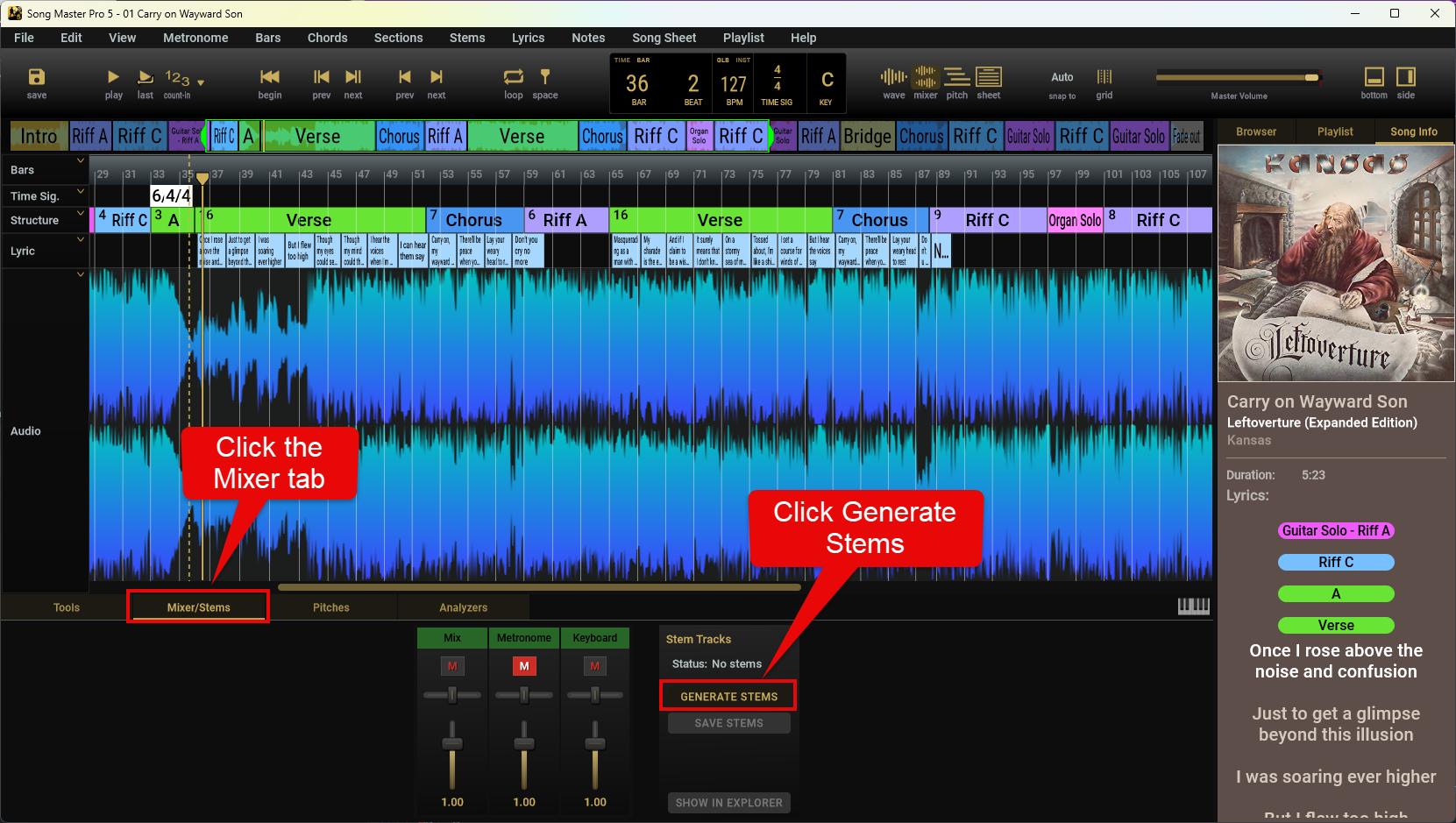Show the sheet view icon

[989, 77]
